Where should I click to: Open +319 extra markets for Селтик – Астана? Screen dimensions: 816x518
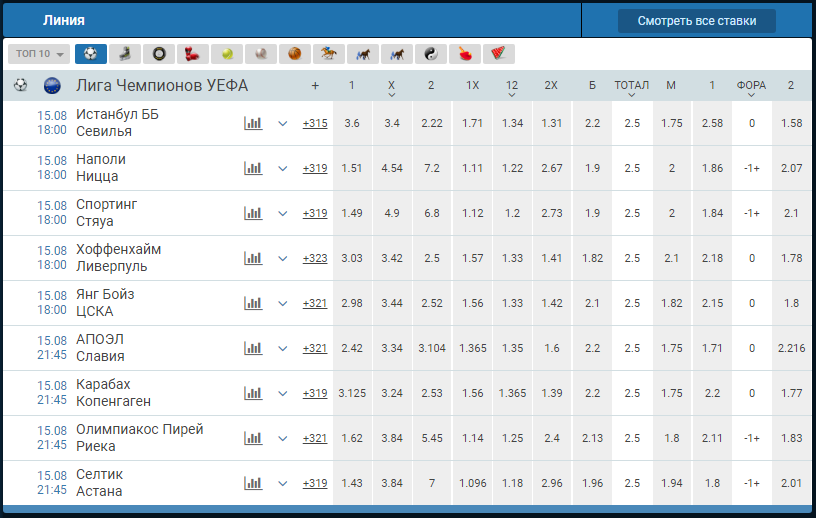click(x=315, y=483)
